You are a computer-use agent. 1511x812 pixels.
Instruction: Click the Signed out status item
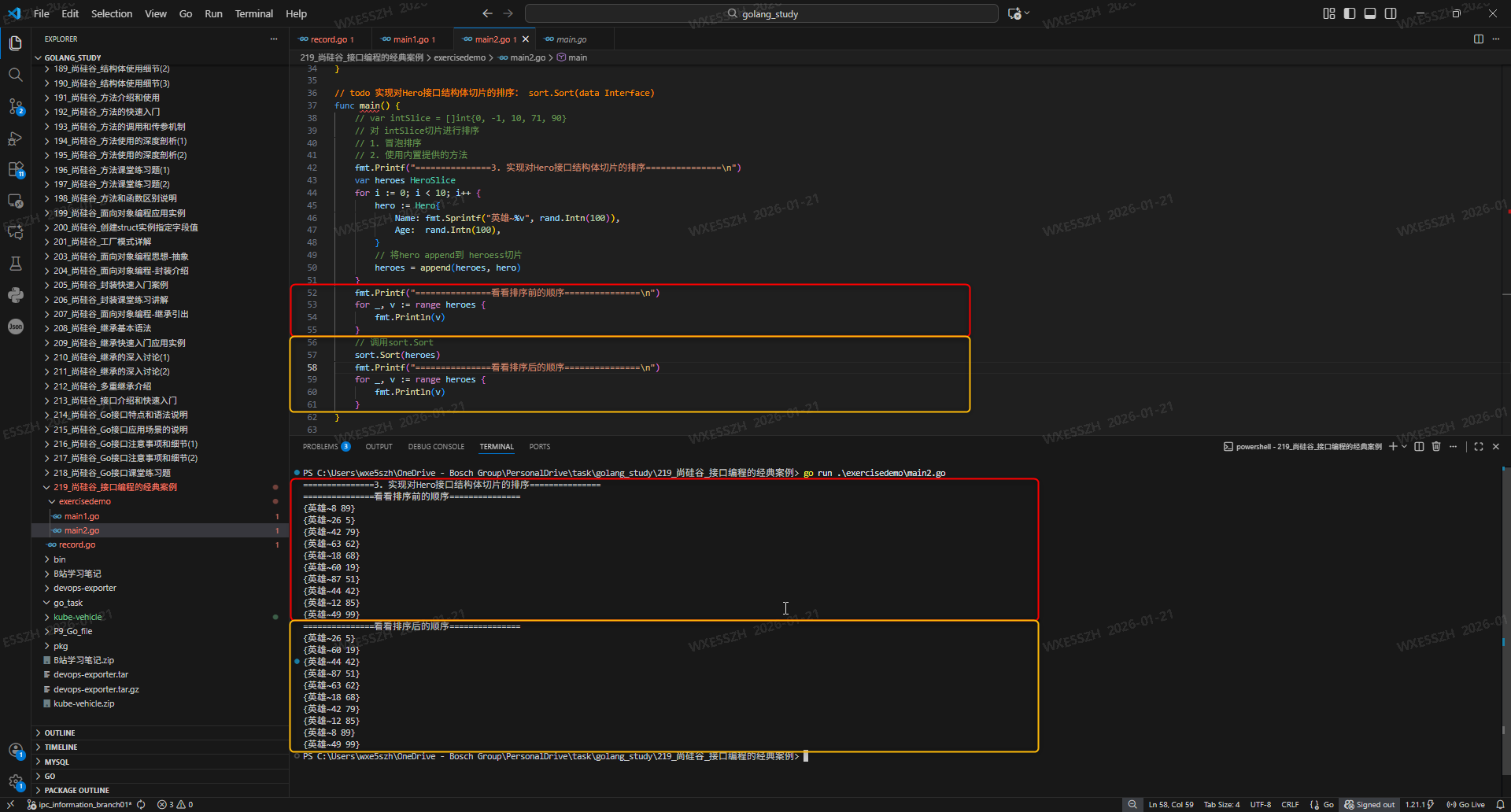[x=1369, y=805]
